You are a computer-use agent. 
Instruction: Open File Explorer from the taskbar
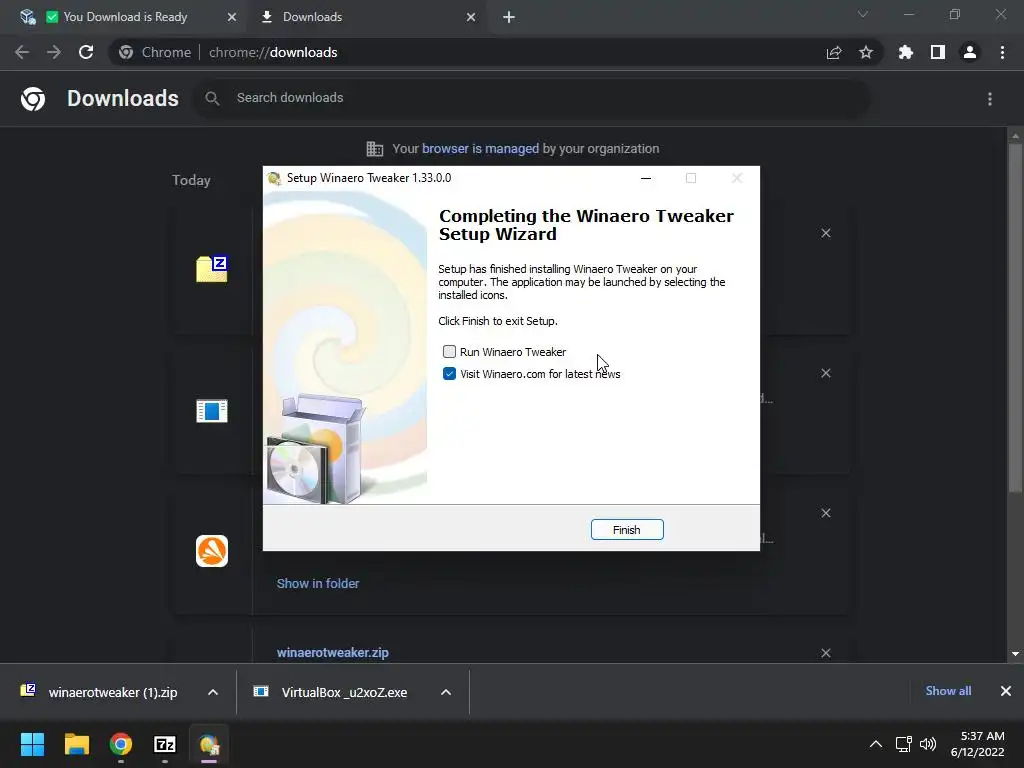76,744
